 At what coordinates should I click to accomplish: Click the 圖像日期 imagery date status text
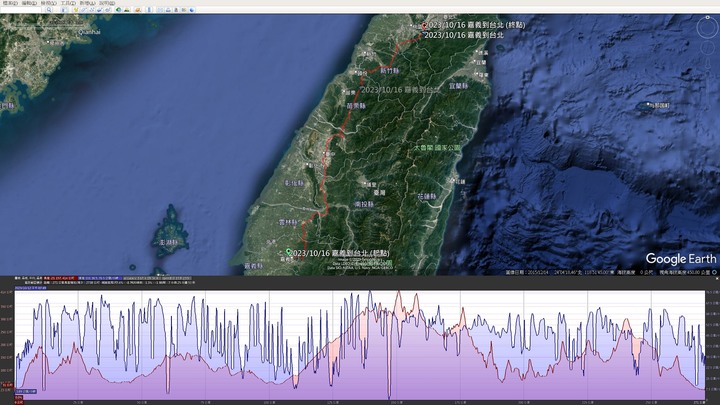coord(527,272)
